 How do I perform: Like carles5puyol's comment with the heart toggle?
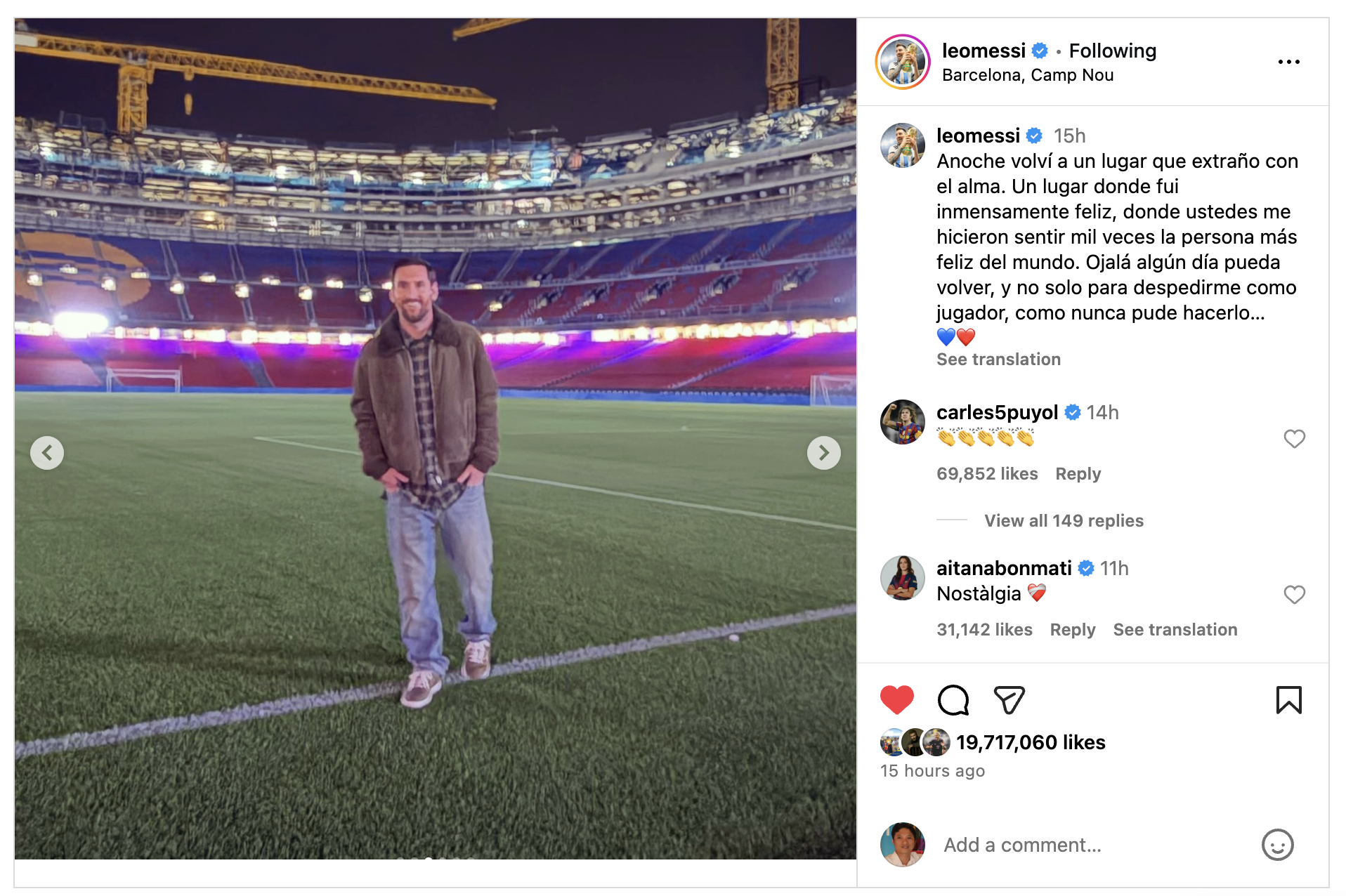[1295, 439]
